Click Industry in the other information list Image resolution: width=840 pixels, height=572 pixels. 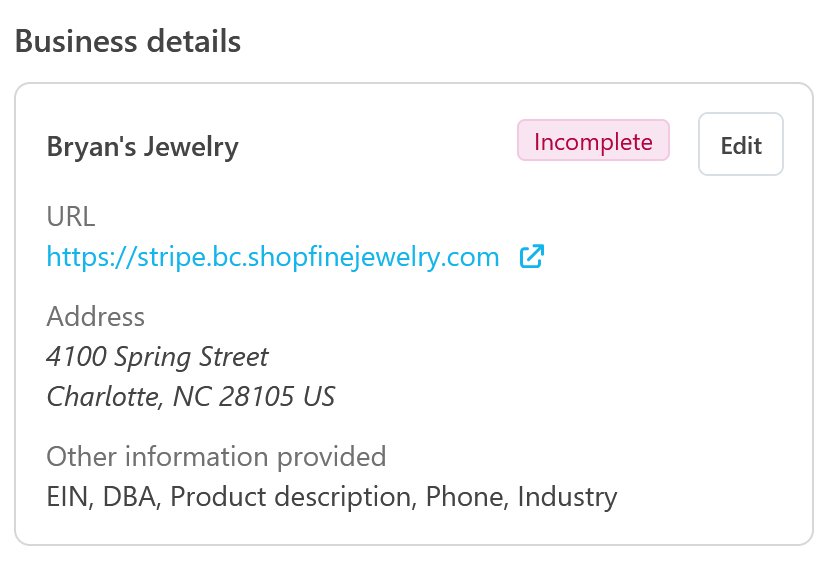(567, 496)
